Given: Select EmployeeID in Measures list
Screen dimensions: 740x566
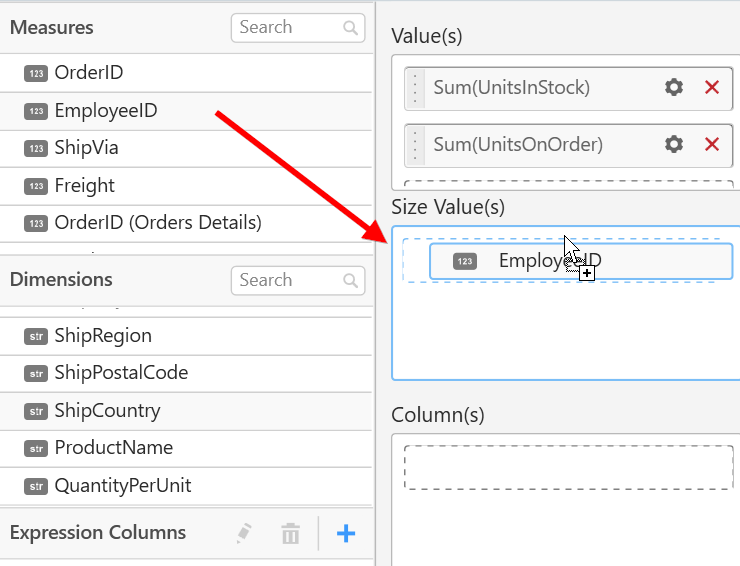Looking at the screenshot, I should pyautogui.click(x=105, y=111).
